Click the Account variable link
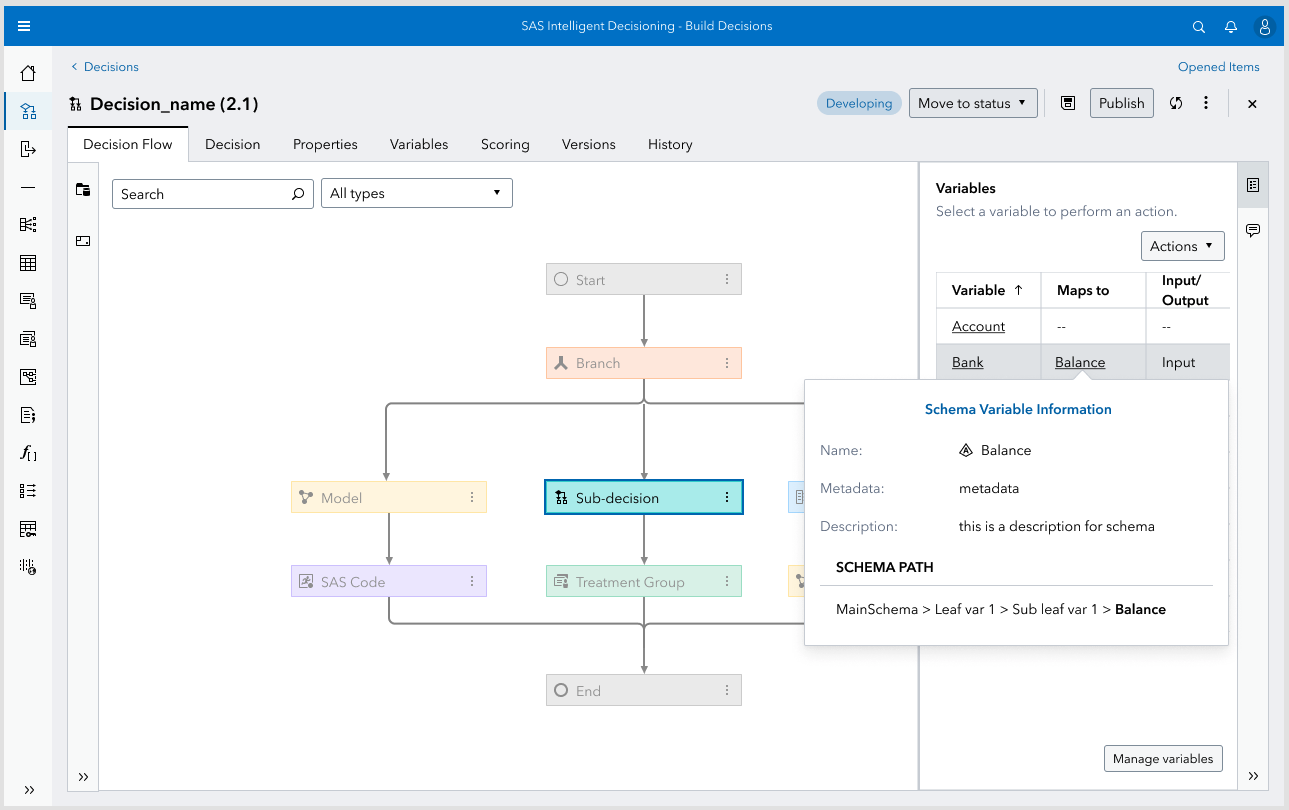 coord(978,326)
